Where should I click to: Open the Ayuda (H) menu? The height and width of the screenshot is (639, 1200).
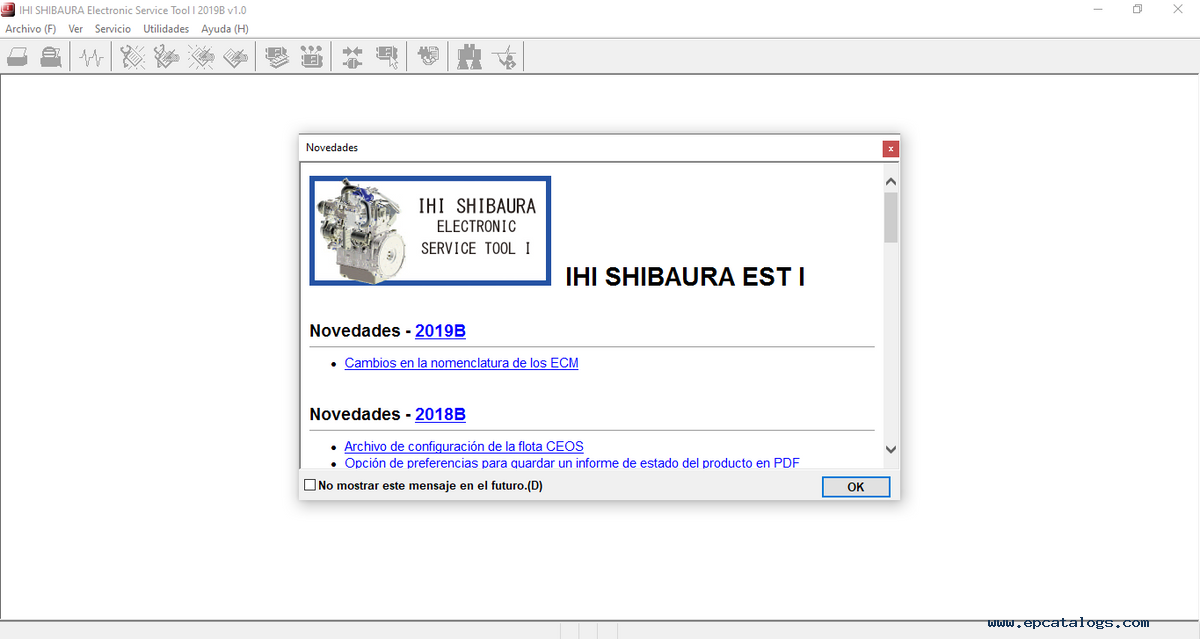(225, 29)
